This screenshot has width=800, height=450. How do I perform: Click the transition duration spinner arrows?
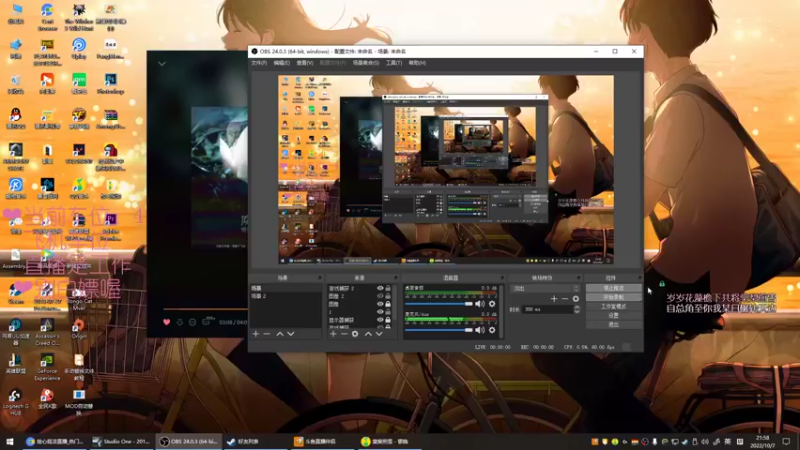coord(577,310)
